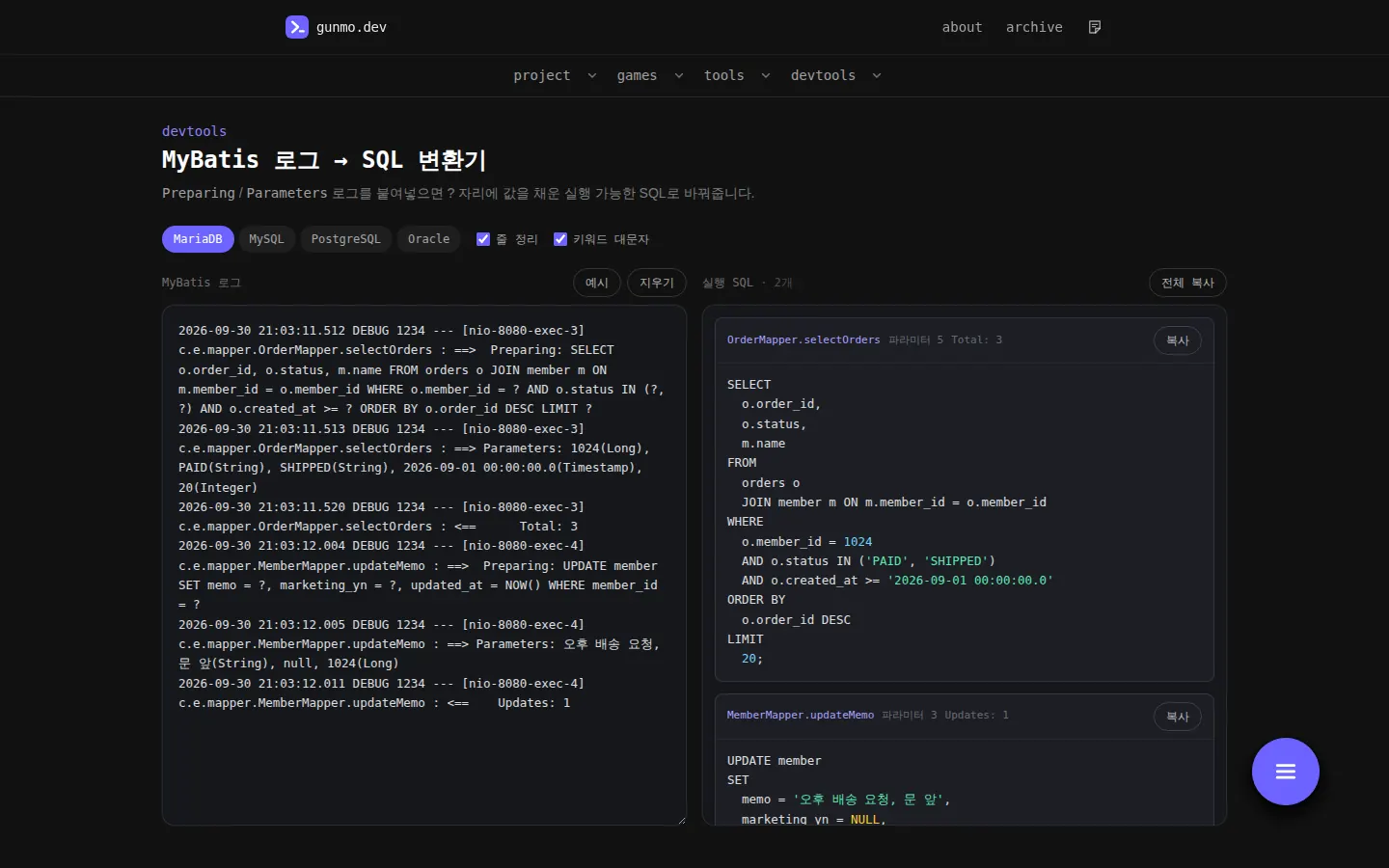This screenshot has height=868, width=1389.
Task: Click the ORDER BY keyword line
Action: 756,600
